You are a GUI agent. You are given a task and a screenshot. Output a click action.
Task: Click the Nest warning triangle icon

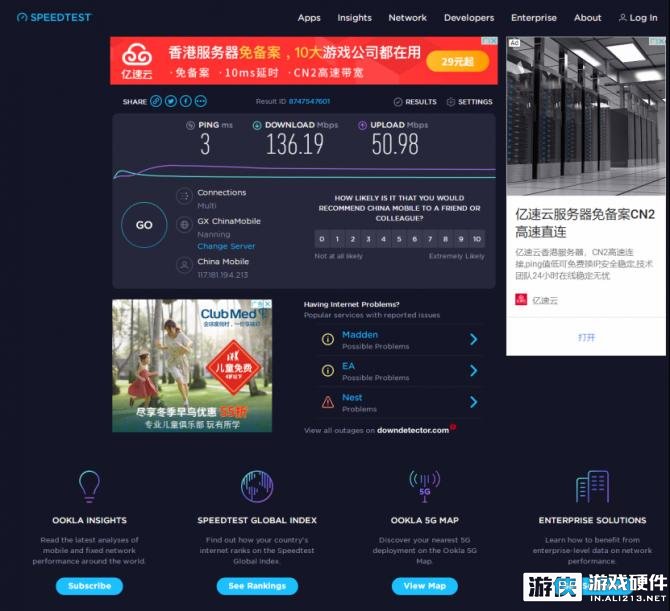pos(328,402)
